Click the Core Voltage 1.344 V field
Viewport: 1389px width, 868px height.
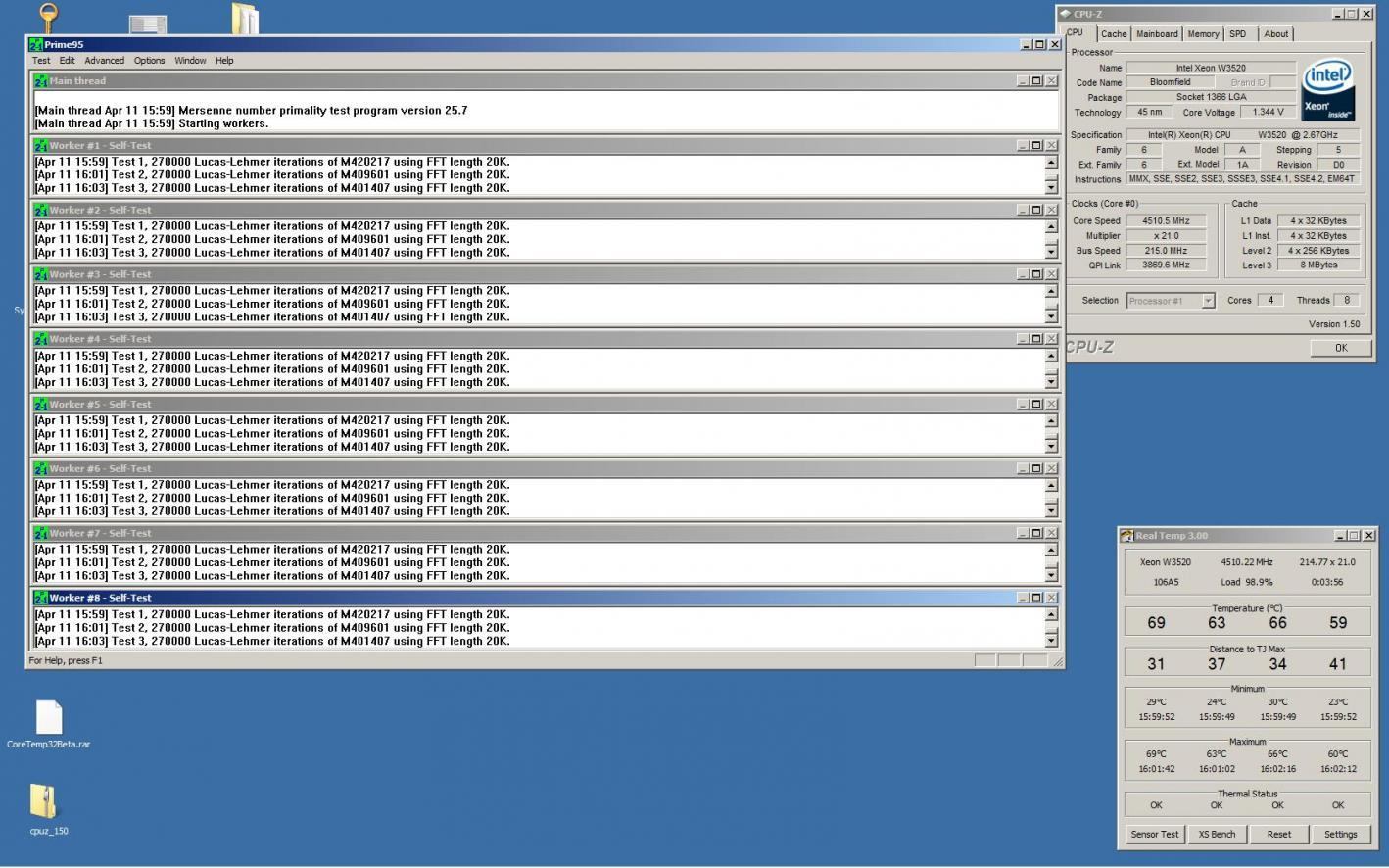[1267, 112]
